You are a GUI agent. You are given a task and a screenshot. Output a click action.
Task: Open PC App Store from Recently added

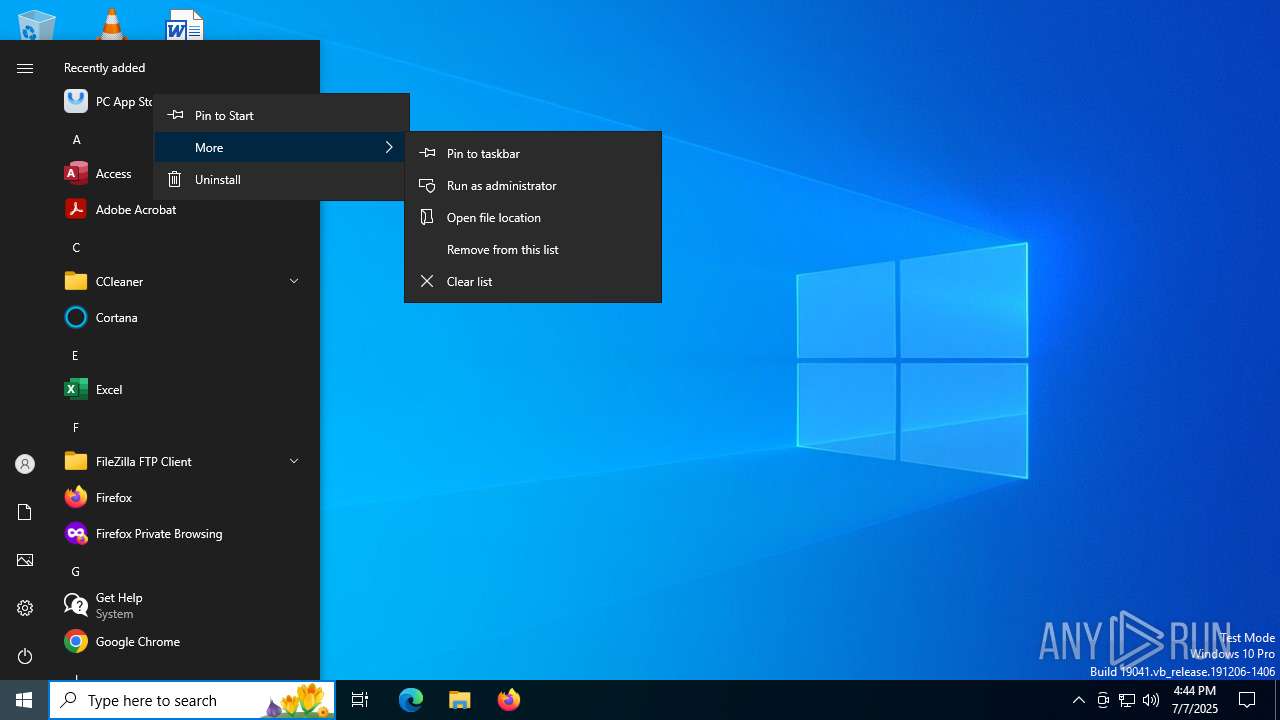108,101
